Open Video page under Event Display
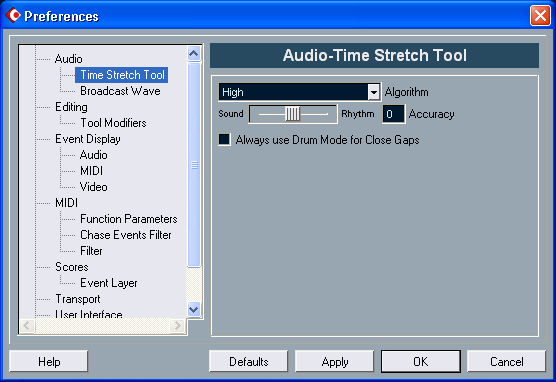556x382 pixels. point(94,187)
